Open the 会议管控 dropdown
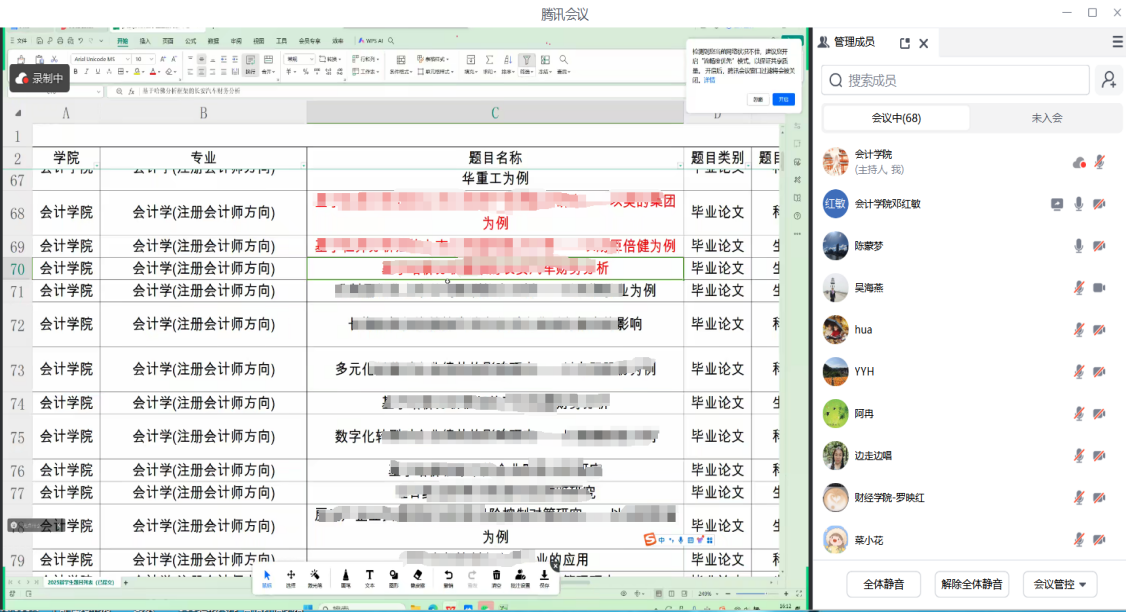The width and height of the screenshot is (1126, 612). [1060, 584]
